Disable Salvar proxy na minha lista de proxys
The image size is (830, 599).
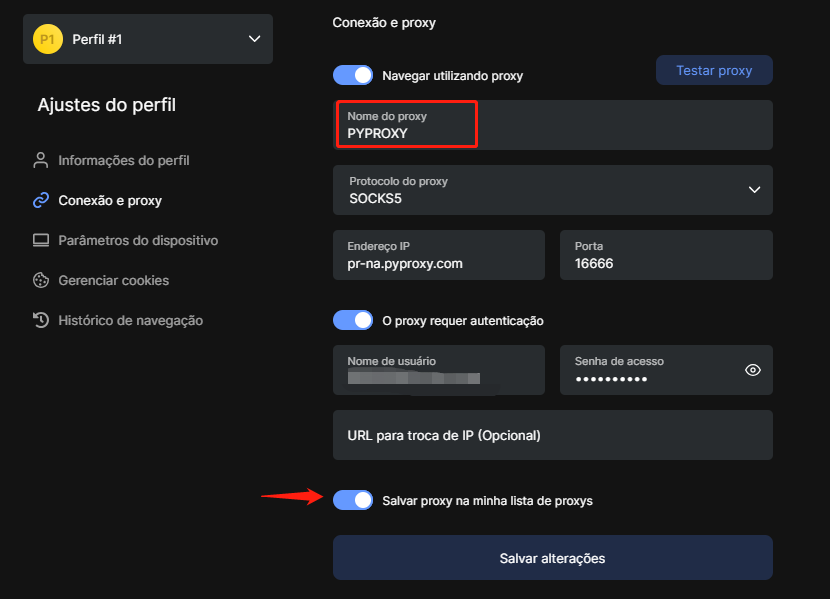click(x=353, y=499)
